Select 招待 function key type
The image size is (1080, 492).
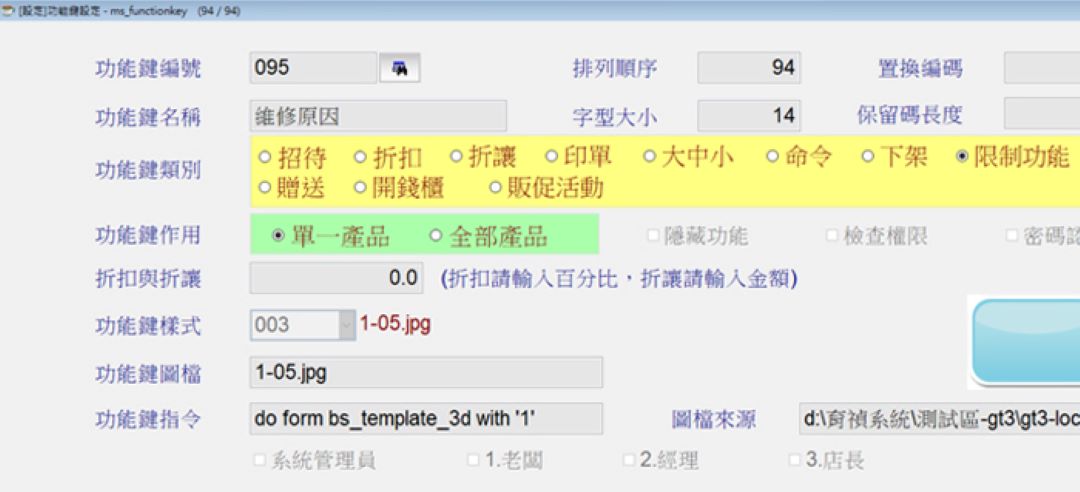coord(264,157)
